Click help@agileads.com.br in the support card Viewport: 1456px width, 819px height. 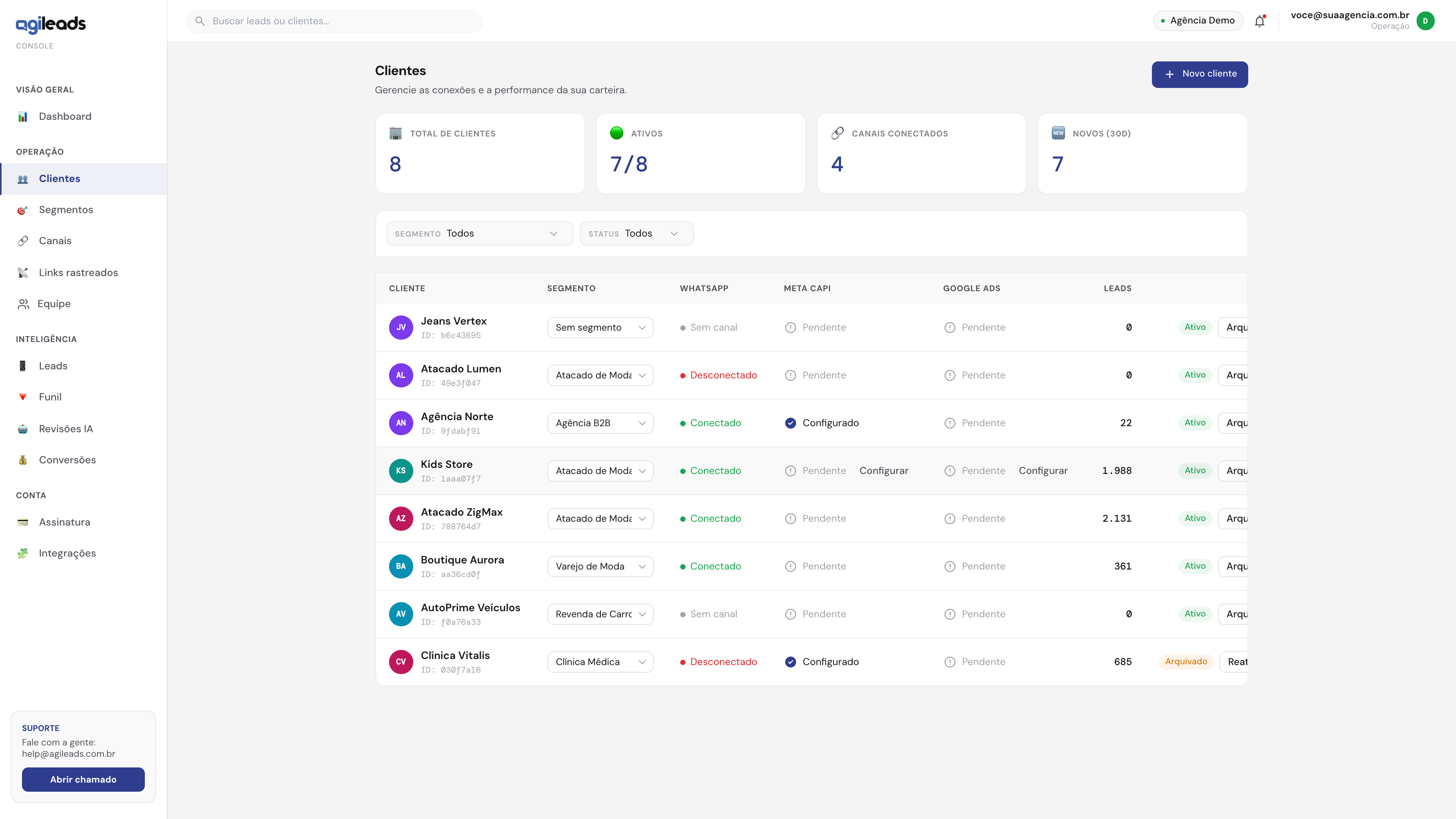click(68, 754)
